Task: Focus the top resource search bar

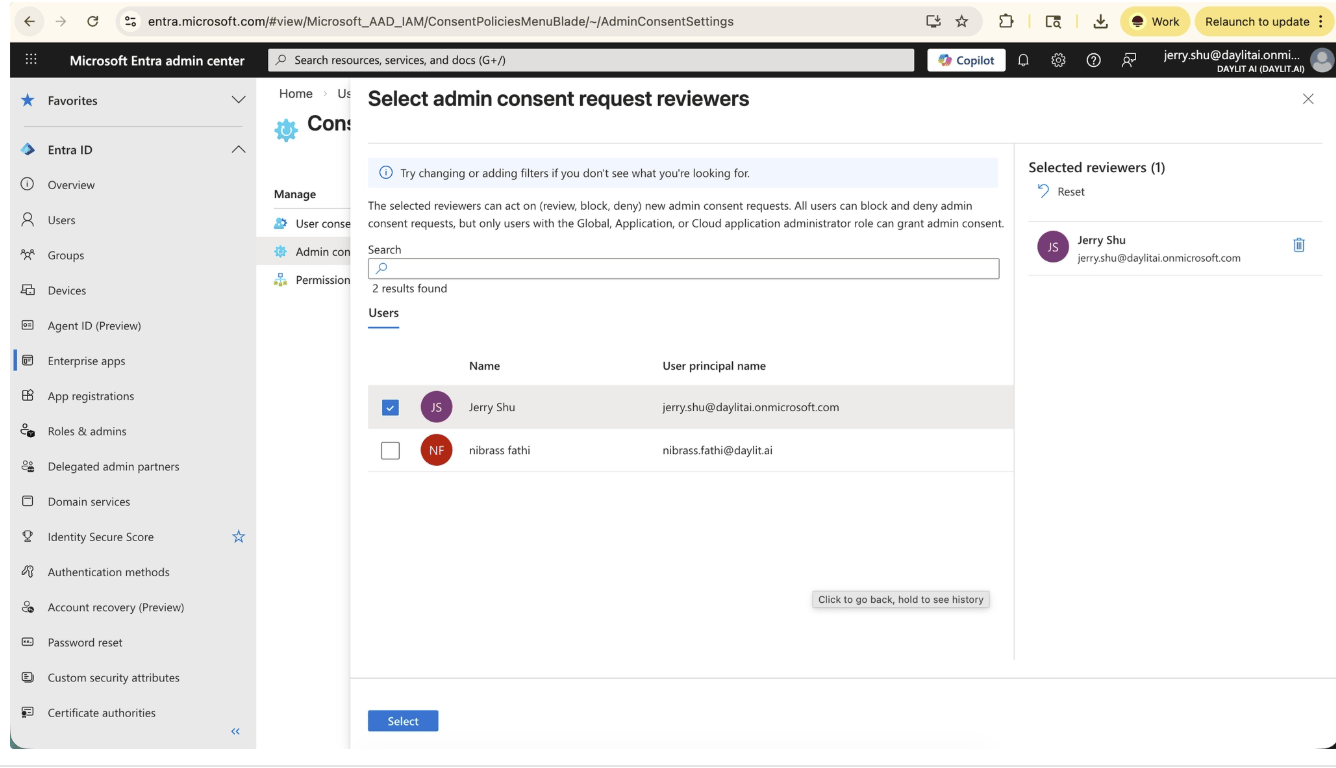Action: coord(591,60)
